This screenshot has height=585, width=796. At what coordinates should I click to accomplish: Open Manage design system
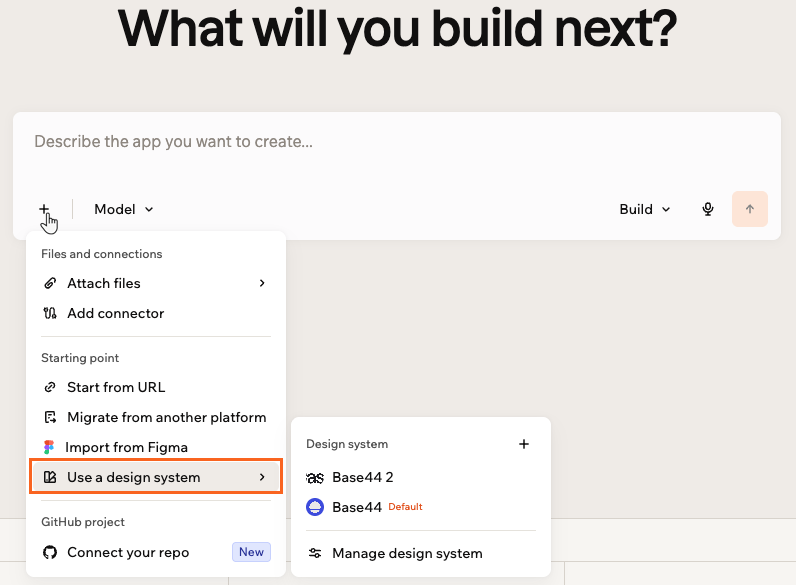click(421, 554)
